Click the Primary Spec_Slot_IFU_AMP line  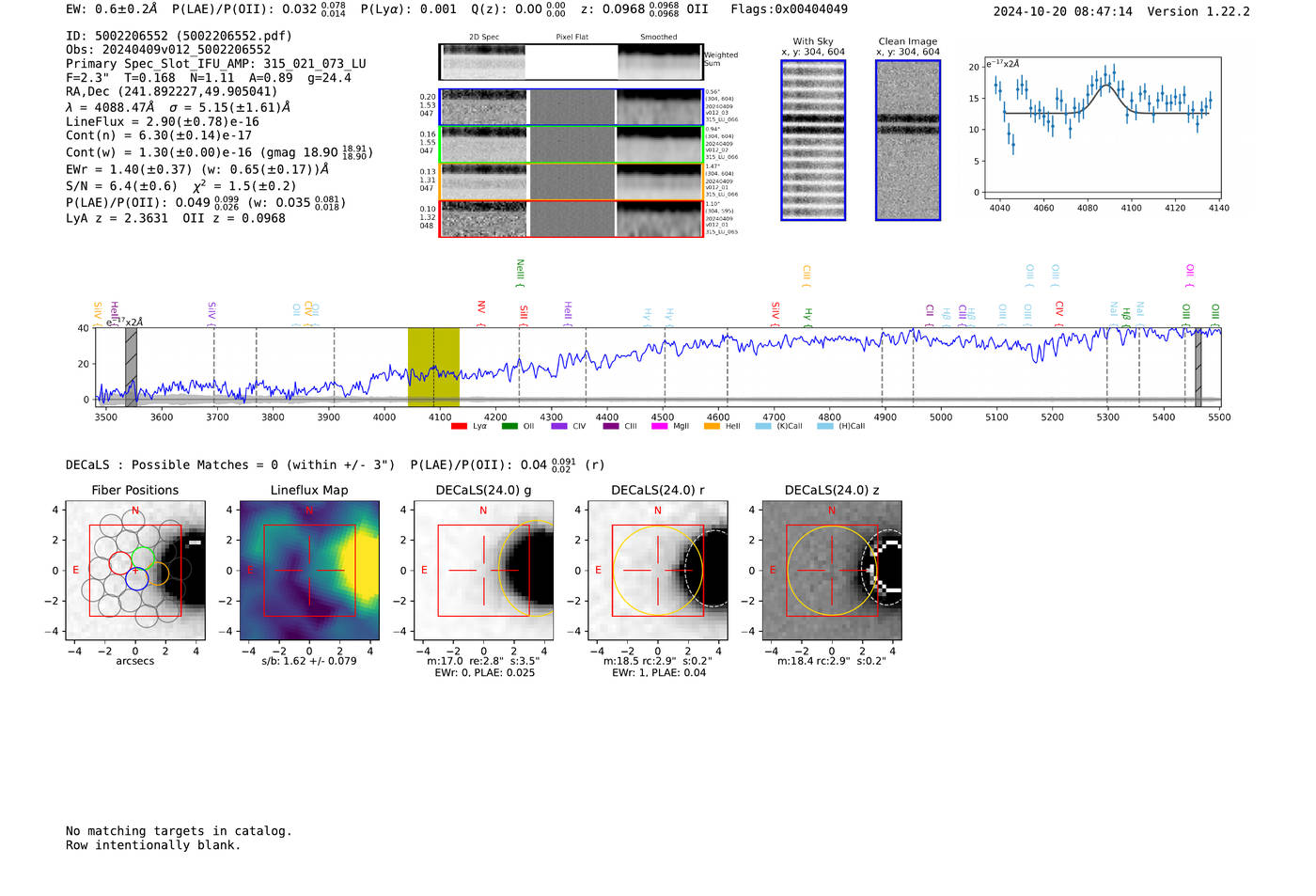216,64
